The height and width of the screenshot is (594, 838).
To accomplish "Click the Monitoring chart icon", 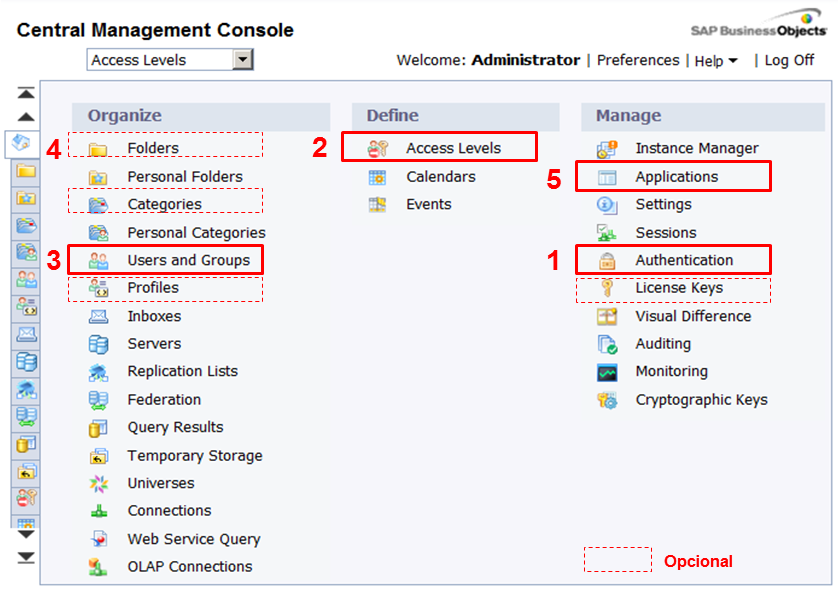I will (x=607, y=372).
